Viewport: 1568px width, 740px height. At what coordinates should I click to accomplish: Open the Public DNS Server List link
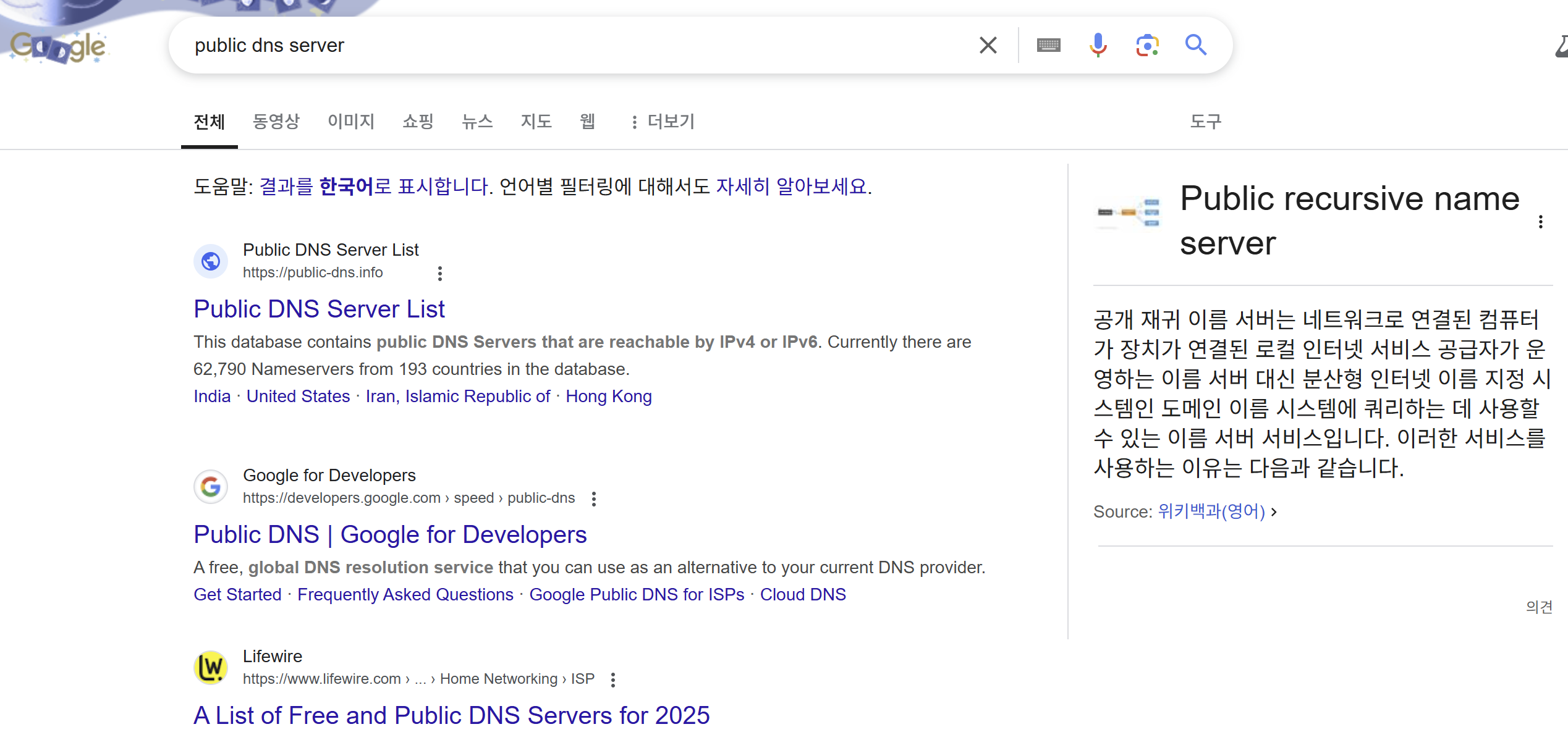pyautogui.click(x=319, y=309)
